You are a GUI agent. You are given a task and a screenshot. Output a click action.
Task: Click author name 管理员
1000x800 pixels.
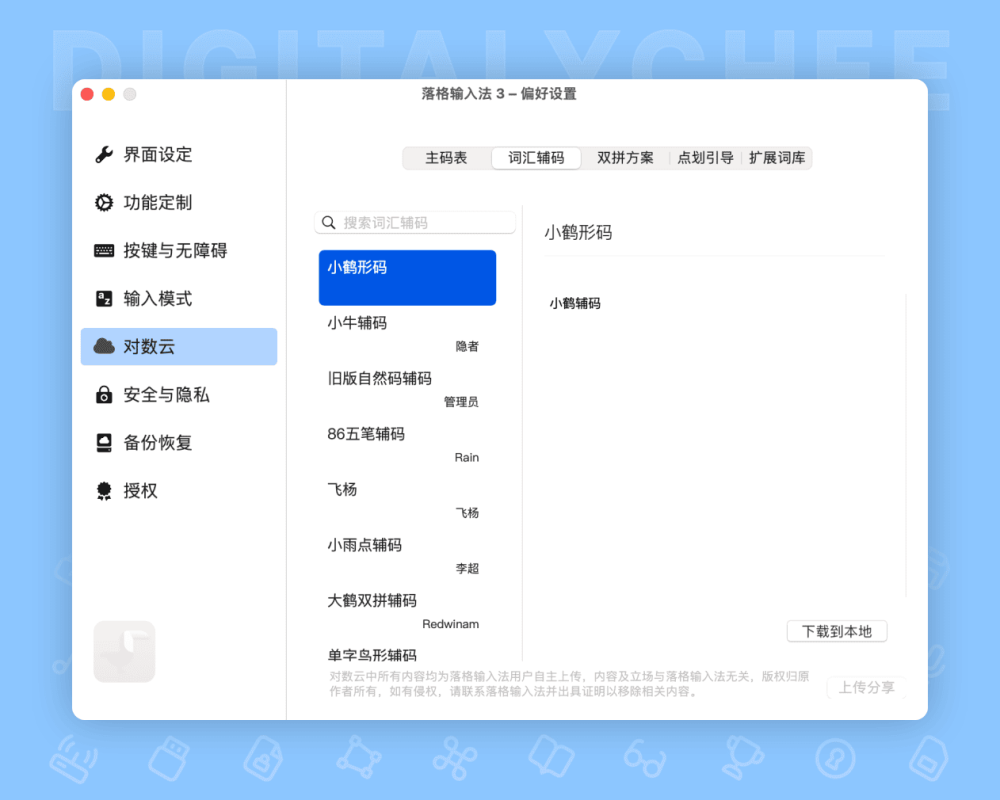coord(461,402)
